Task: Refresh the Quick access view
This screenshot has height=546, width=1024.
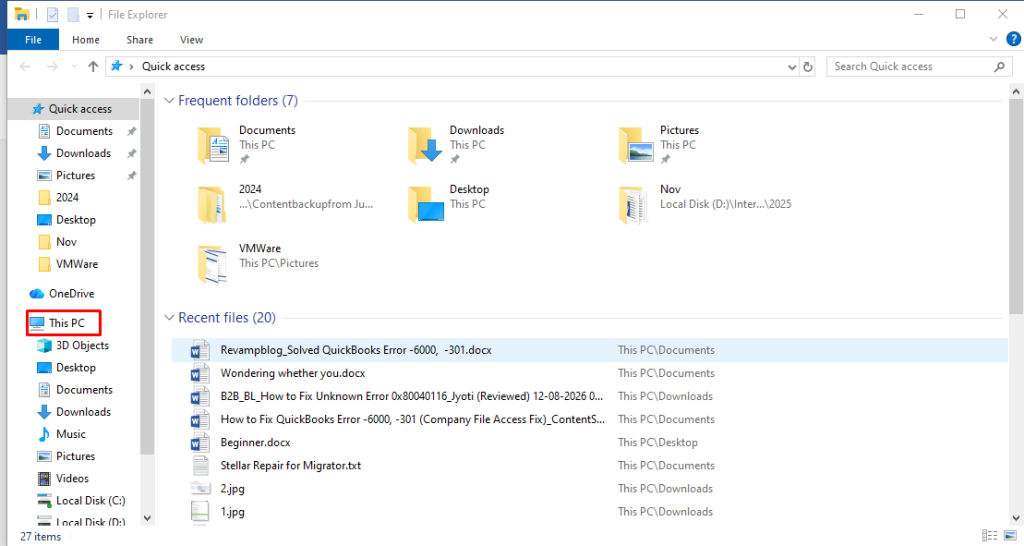Action: point(808,67)
